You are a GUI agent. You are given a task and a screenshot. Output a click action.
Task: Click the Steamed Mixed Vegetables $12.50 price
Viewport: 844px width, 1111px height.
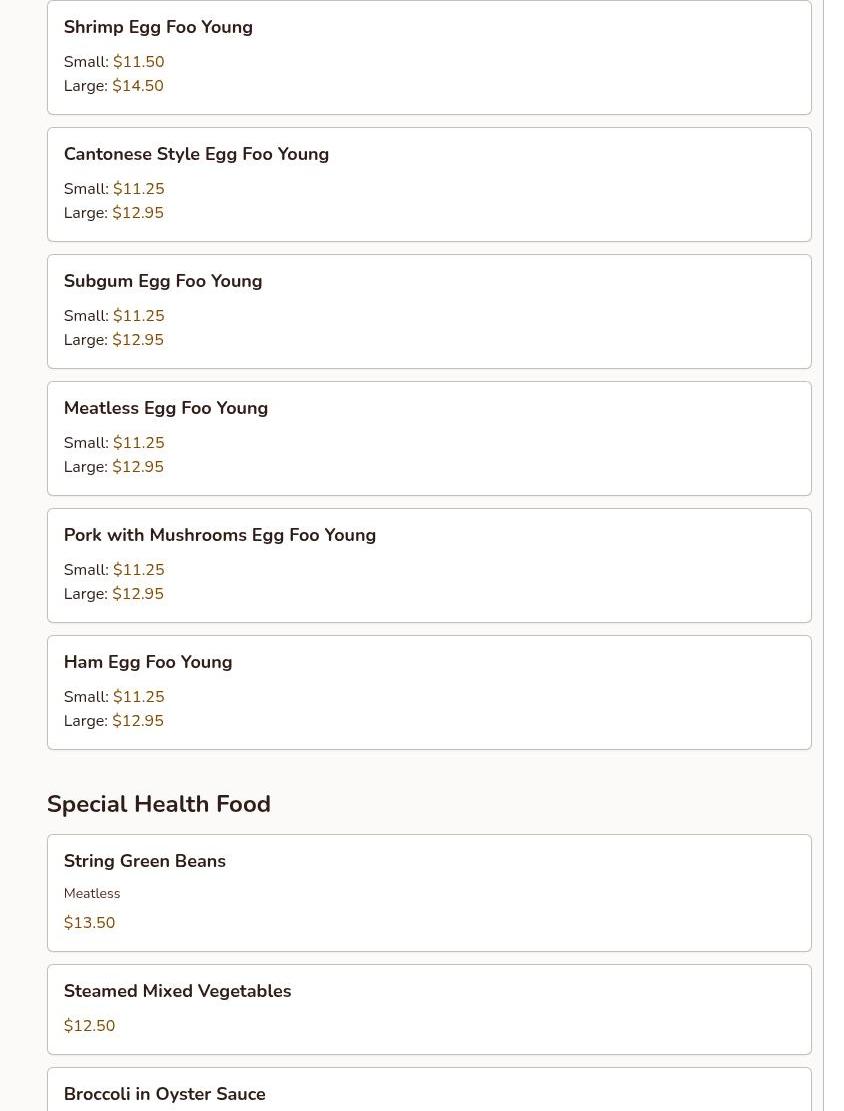tap(89, 1026)
